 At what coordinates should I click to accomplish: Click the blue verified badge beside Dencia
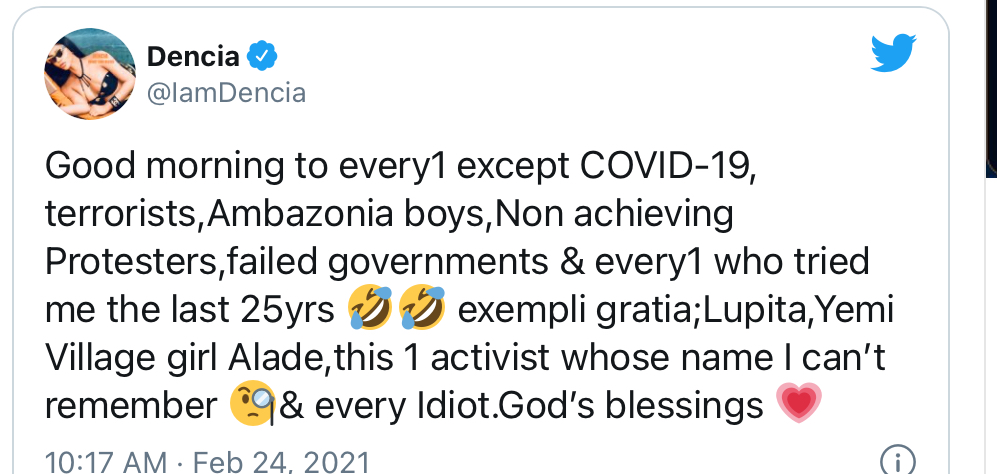[x=262, y=57]
